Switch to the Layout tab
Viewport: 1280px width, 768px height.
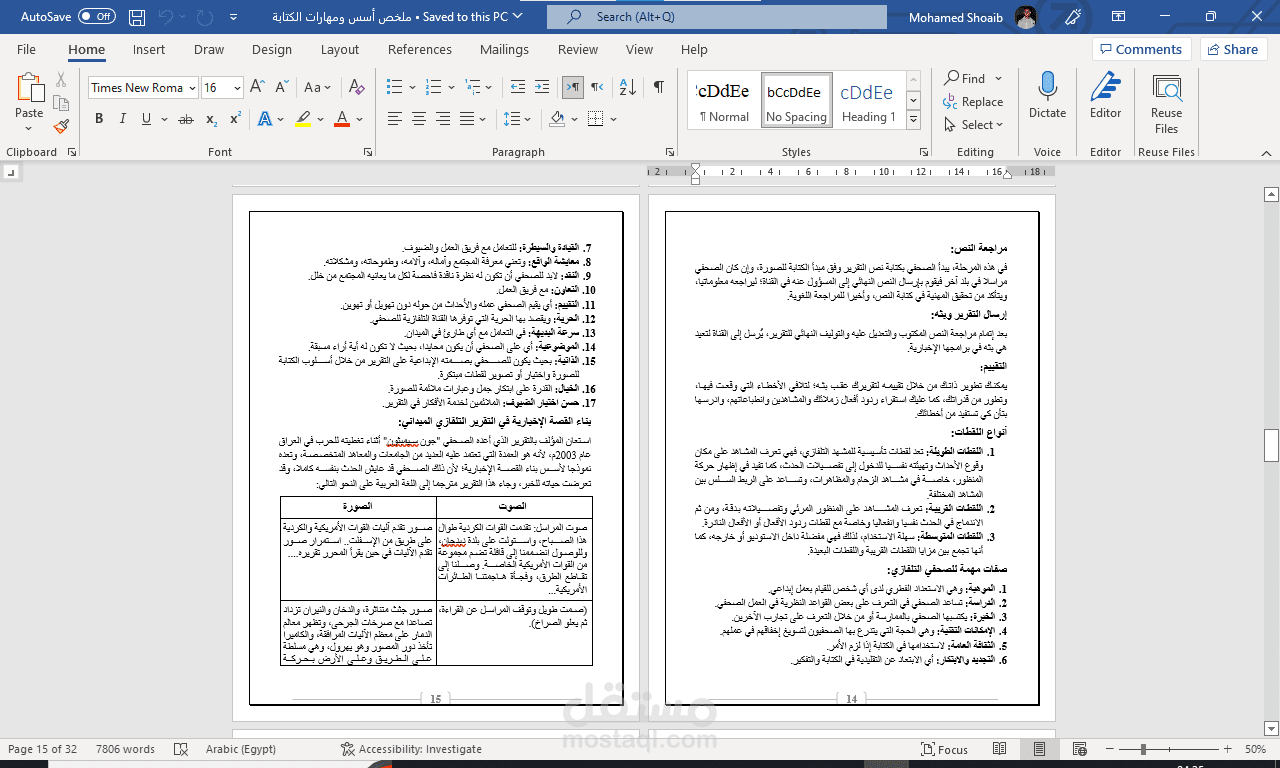(x=340, y=49)
